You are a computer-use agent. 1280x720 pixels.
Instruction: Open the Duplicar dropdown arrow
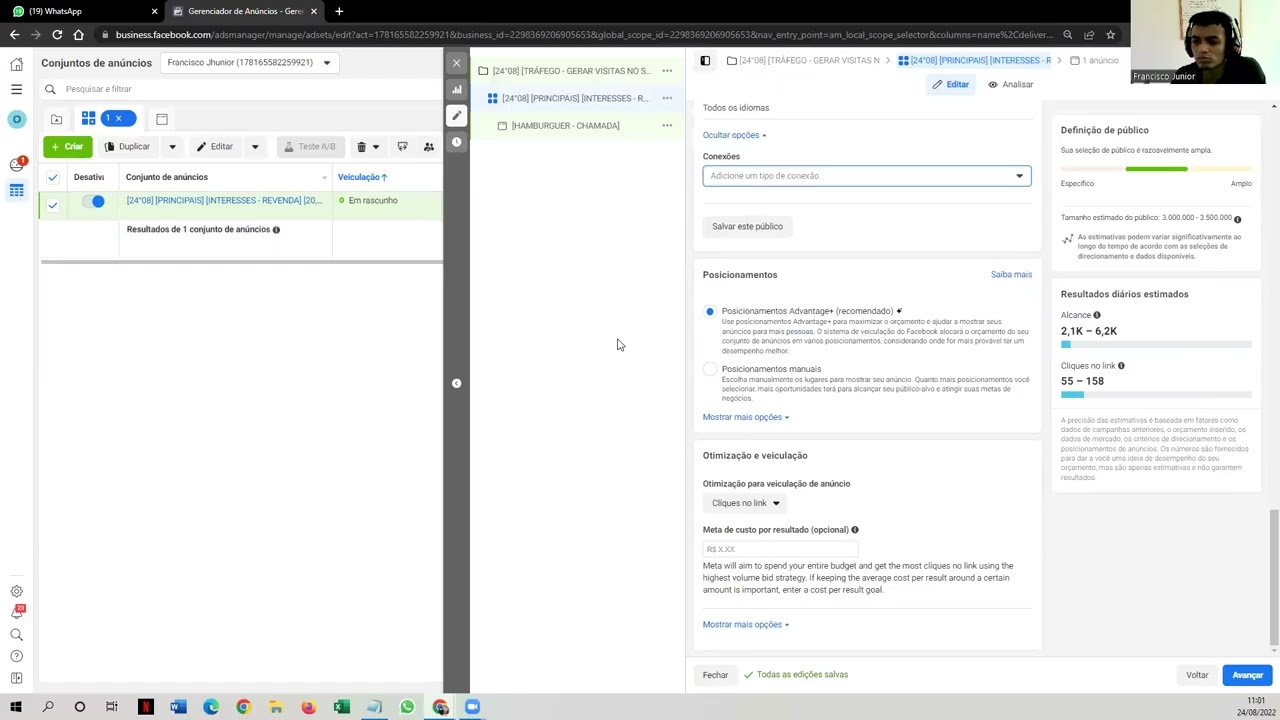coord(172,147)
